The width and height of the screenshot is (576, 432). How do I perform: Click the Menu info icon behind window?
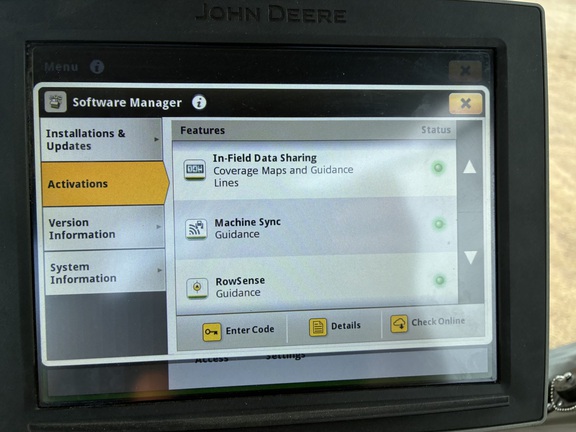point(97,67)
